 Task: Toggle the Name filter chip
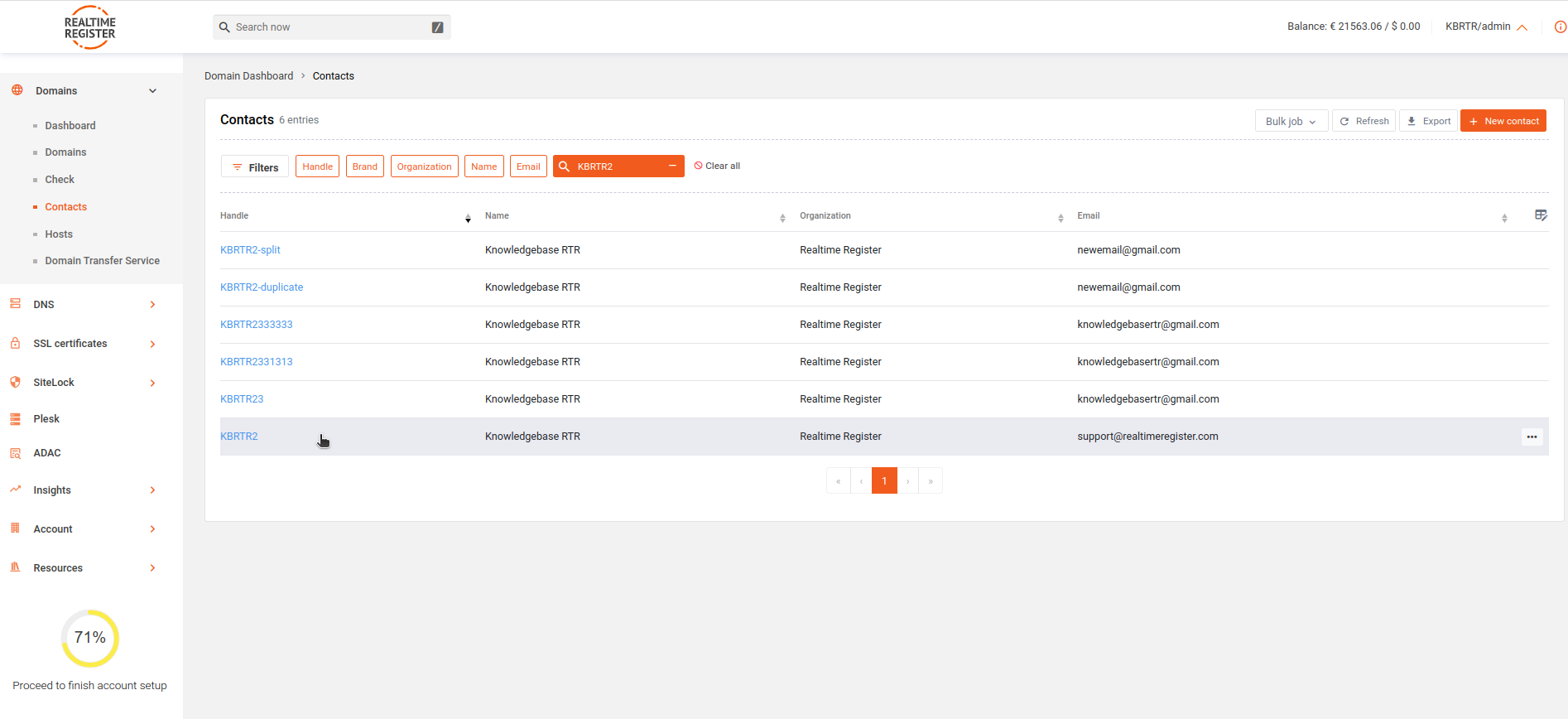[x=483, y=166]
